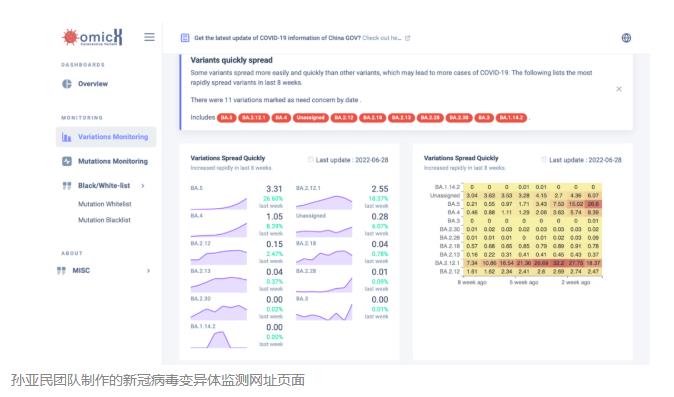Click the red BA.2.28 tag
The image size is (674, 397).
430,118
